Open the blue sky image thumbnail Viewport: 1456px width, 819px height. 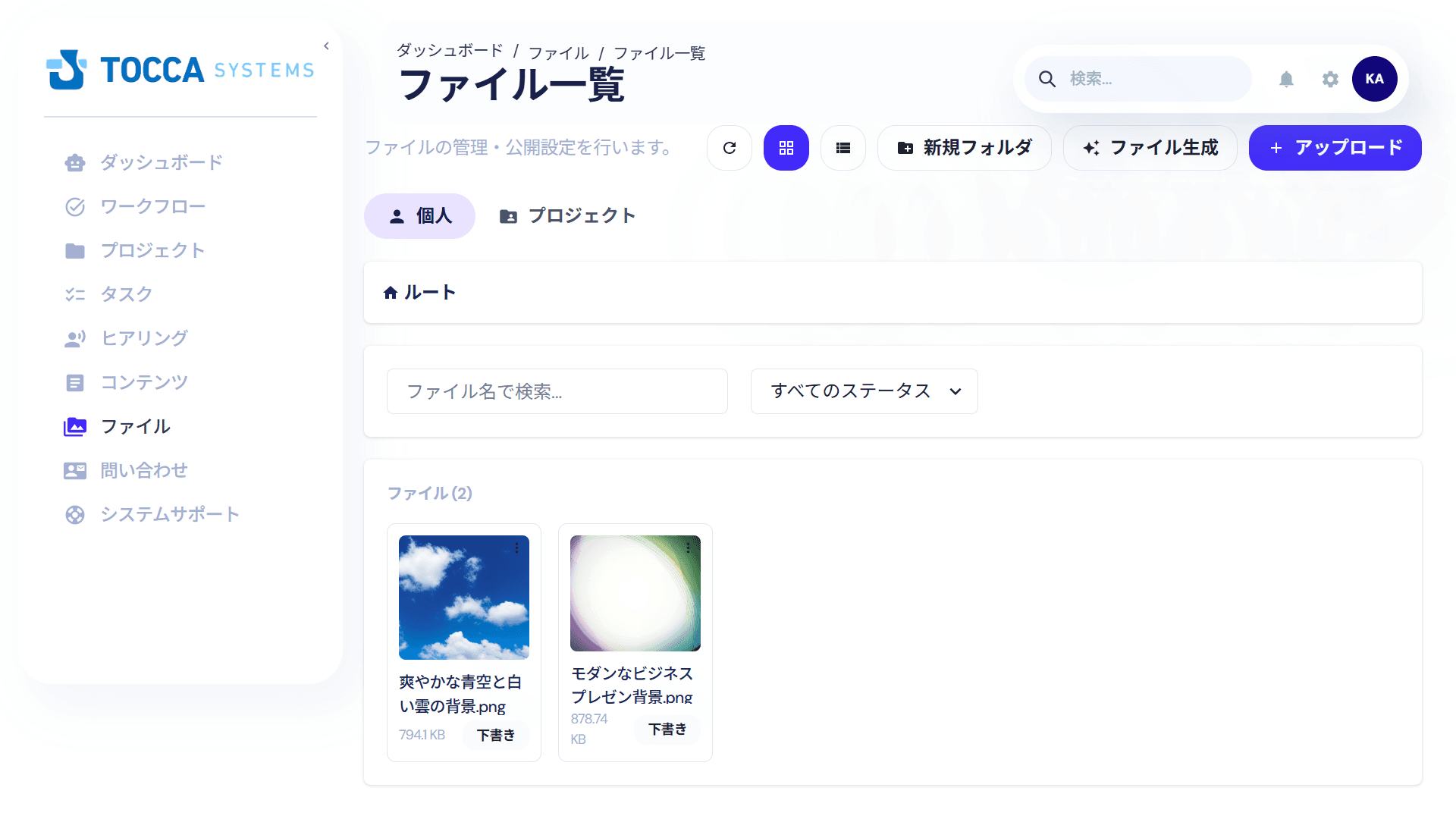pos(463,597)
